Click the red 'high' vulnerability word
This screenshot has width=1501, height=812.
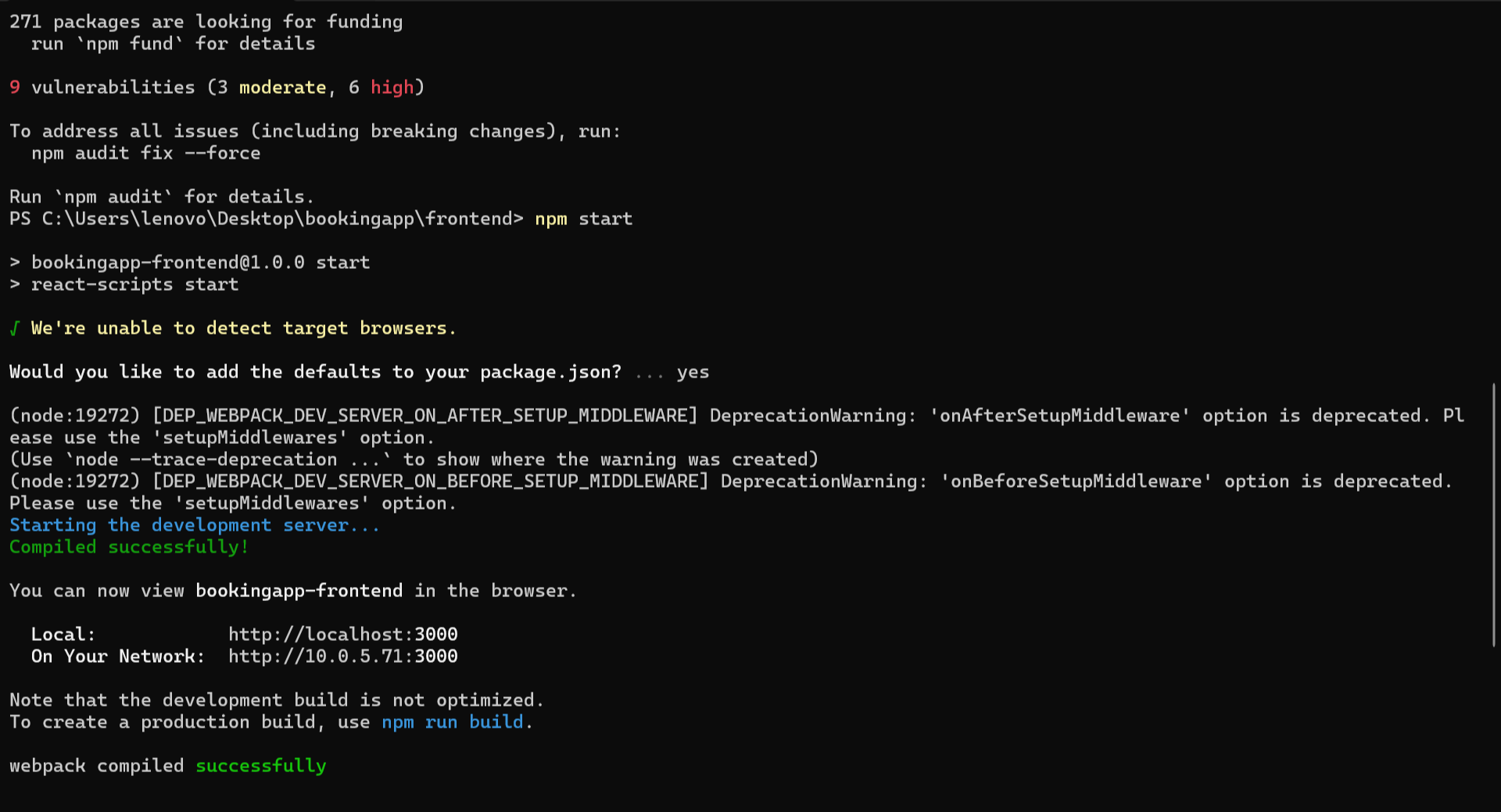click(392, 87)
